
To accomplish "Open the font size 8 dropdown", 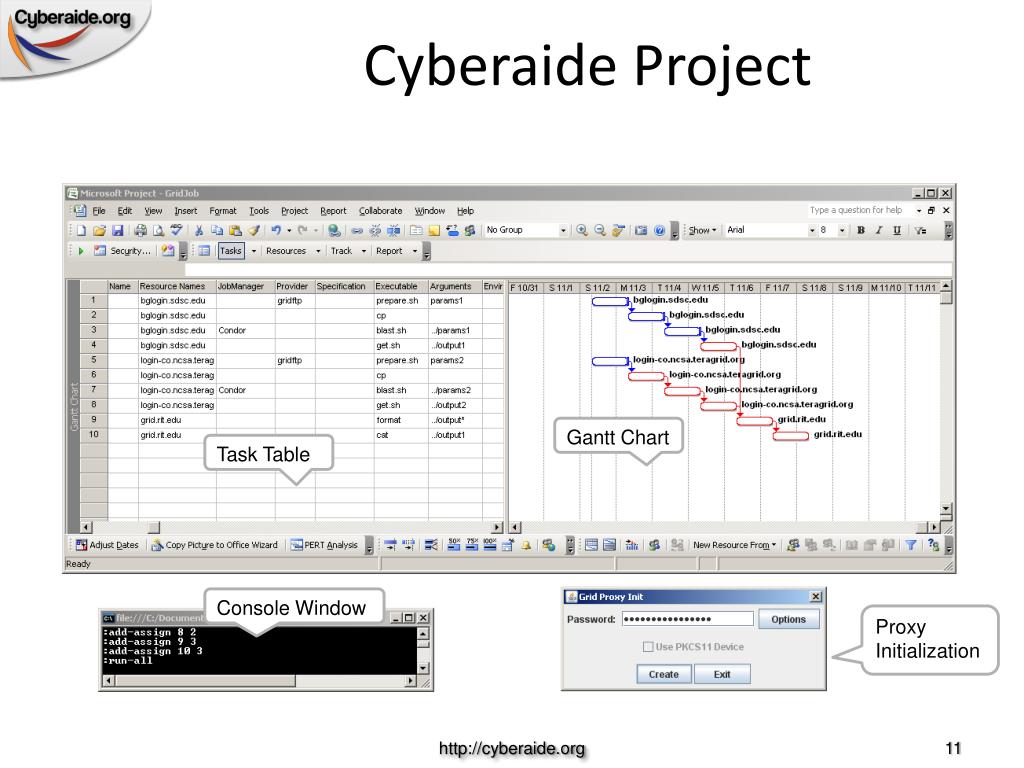I will [842, 231].
